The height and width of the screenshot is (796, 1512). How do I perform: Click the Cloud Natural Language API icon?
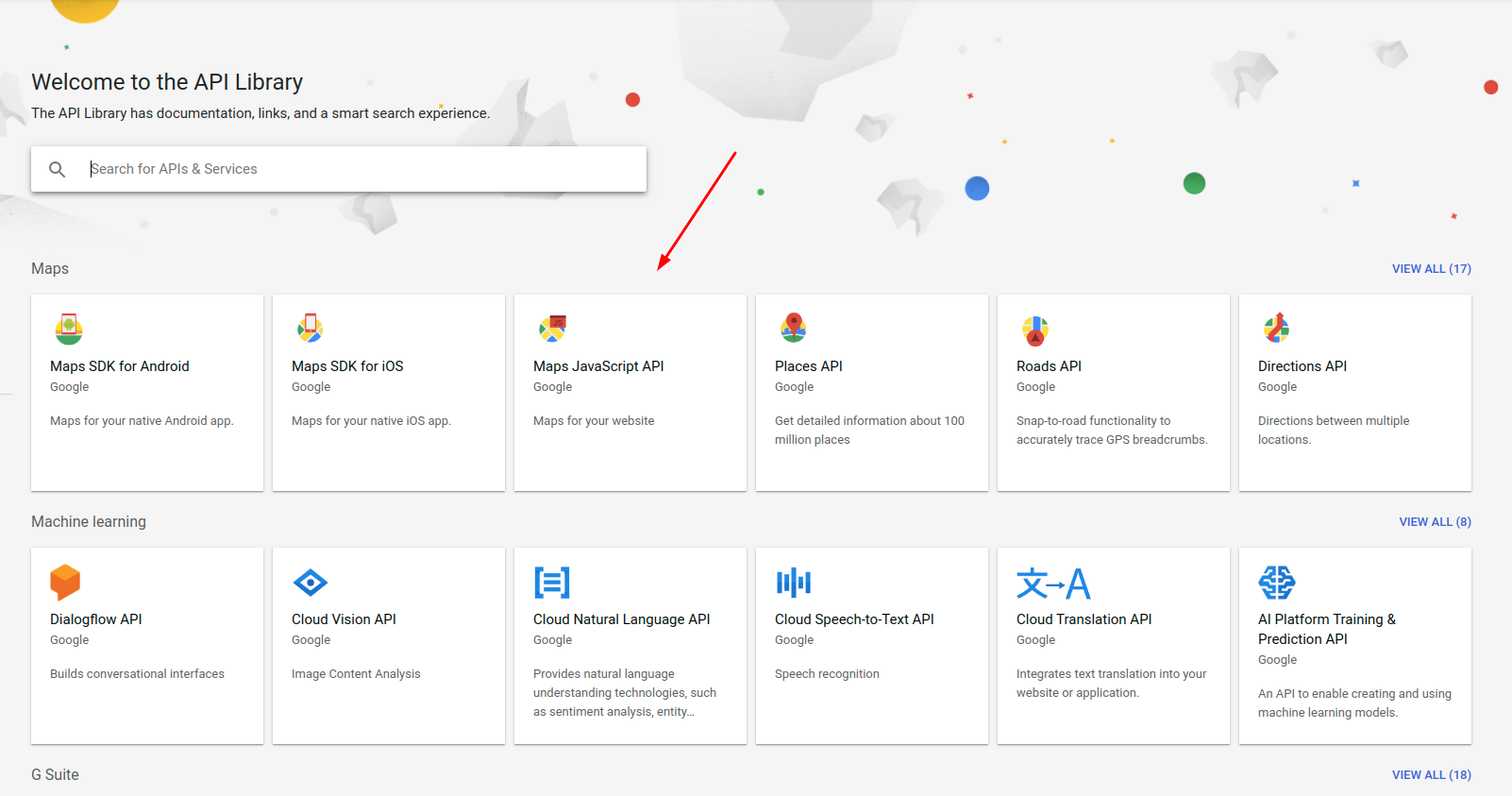point(552,583)
